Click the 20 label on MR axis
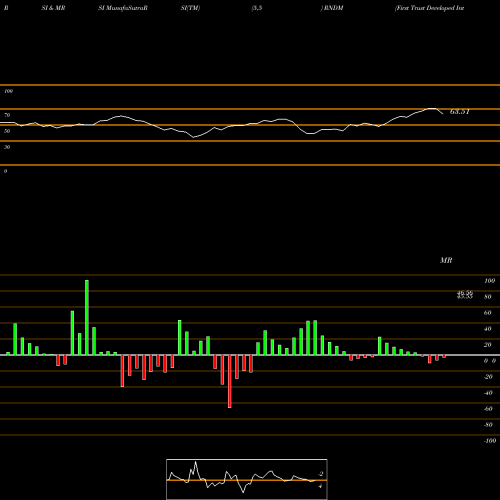500x500 pixels. pyautogui.click(x=488, y=345)
